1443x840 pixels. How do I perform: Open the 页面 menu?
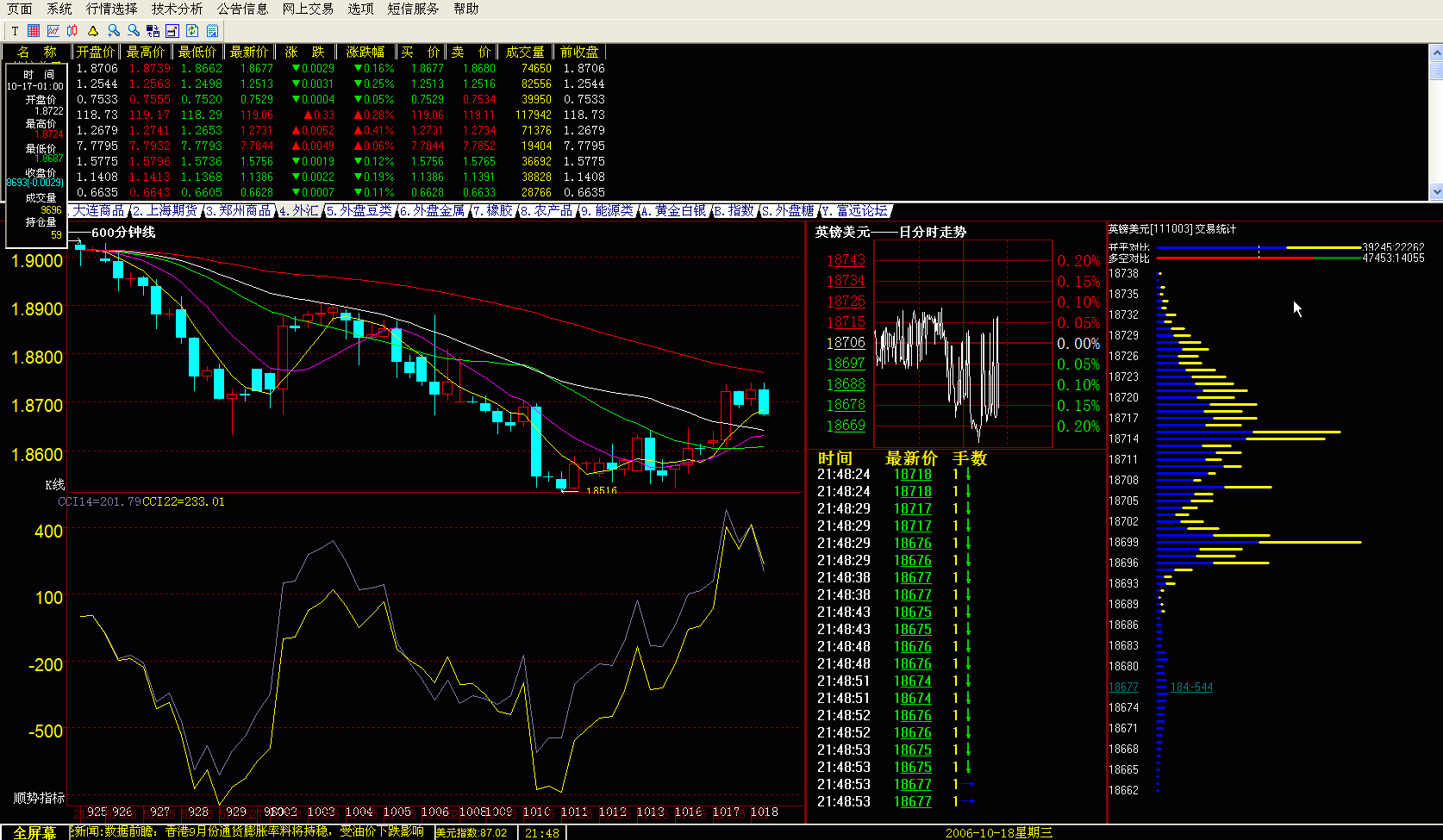pos(20,9)
